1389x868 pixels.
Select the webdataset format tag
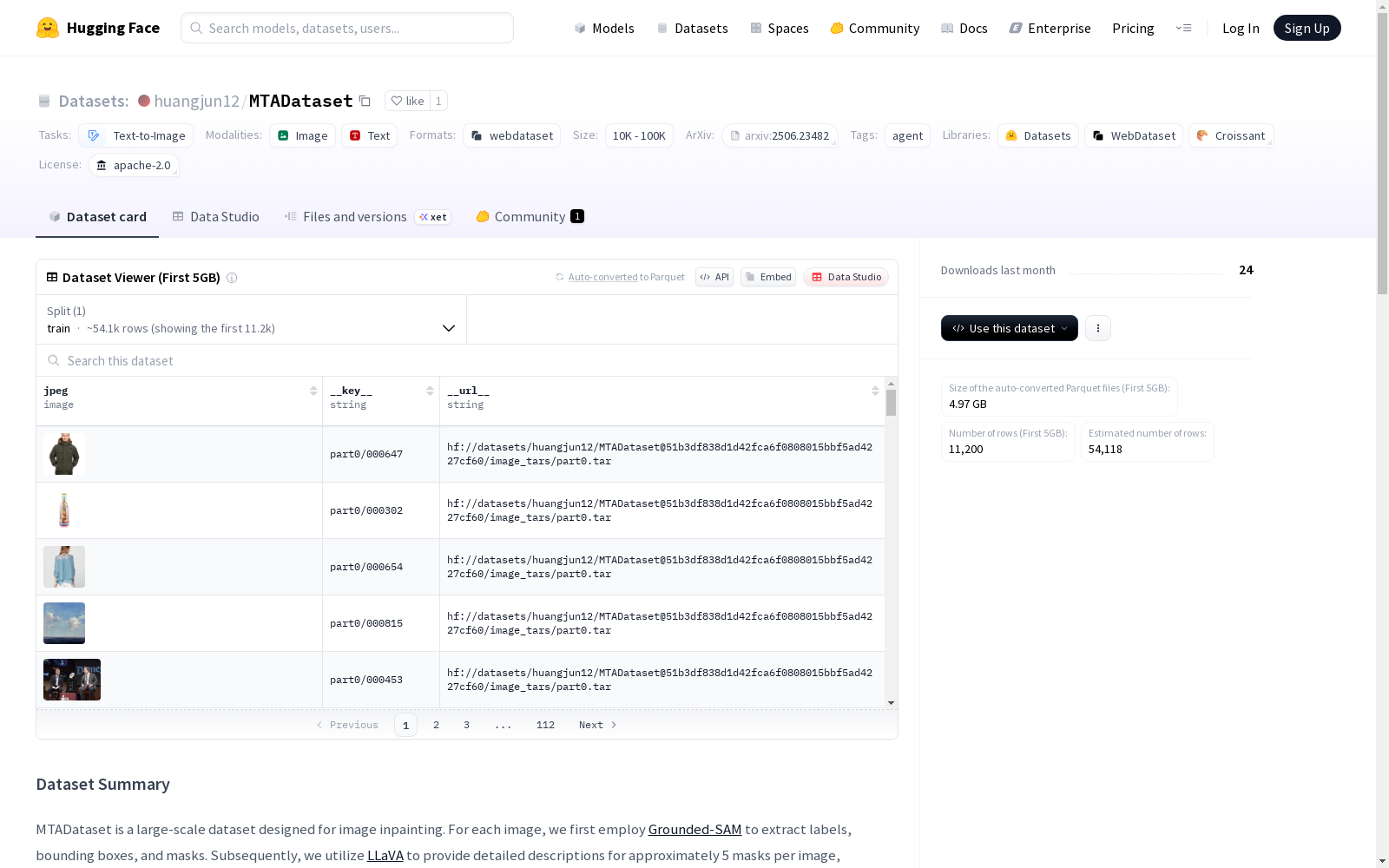[511, 135]
